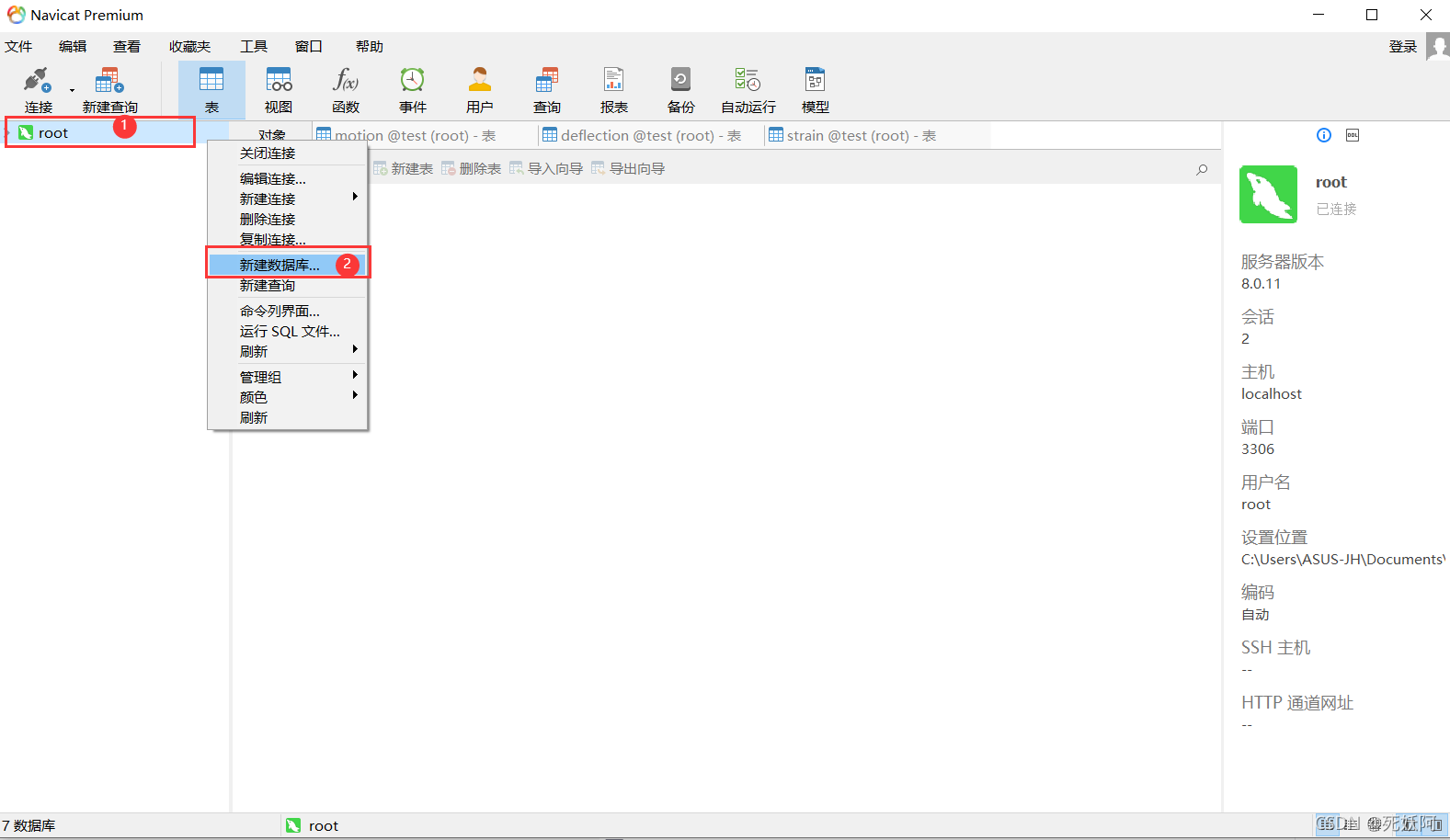Expand the 颜色 submenu arrow
Viewport: 1450px width, 840px height.
[355, 395]
